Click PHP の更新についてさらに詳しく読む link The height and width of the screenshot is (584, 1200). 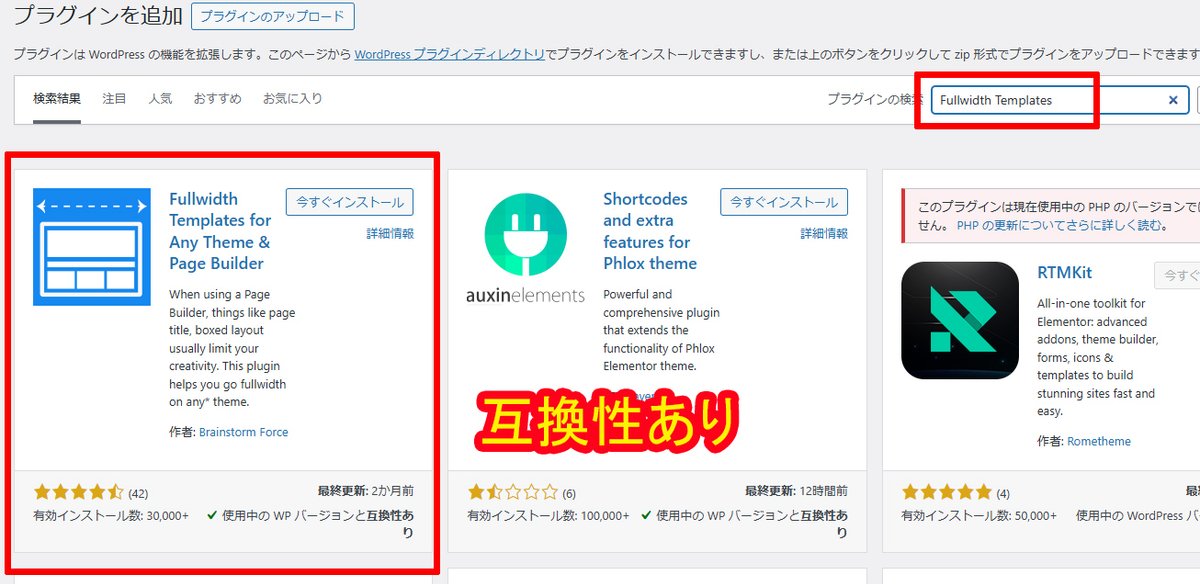[x=1062, y=226]
